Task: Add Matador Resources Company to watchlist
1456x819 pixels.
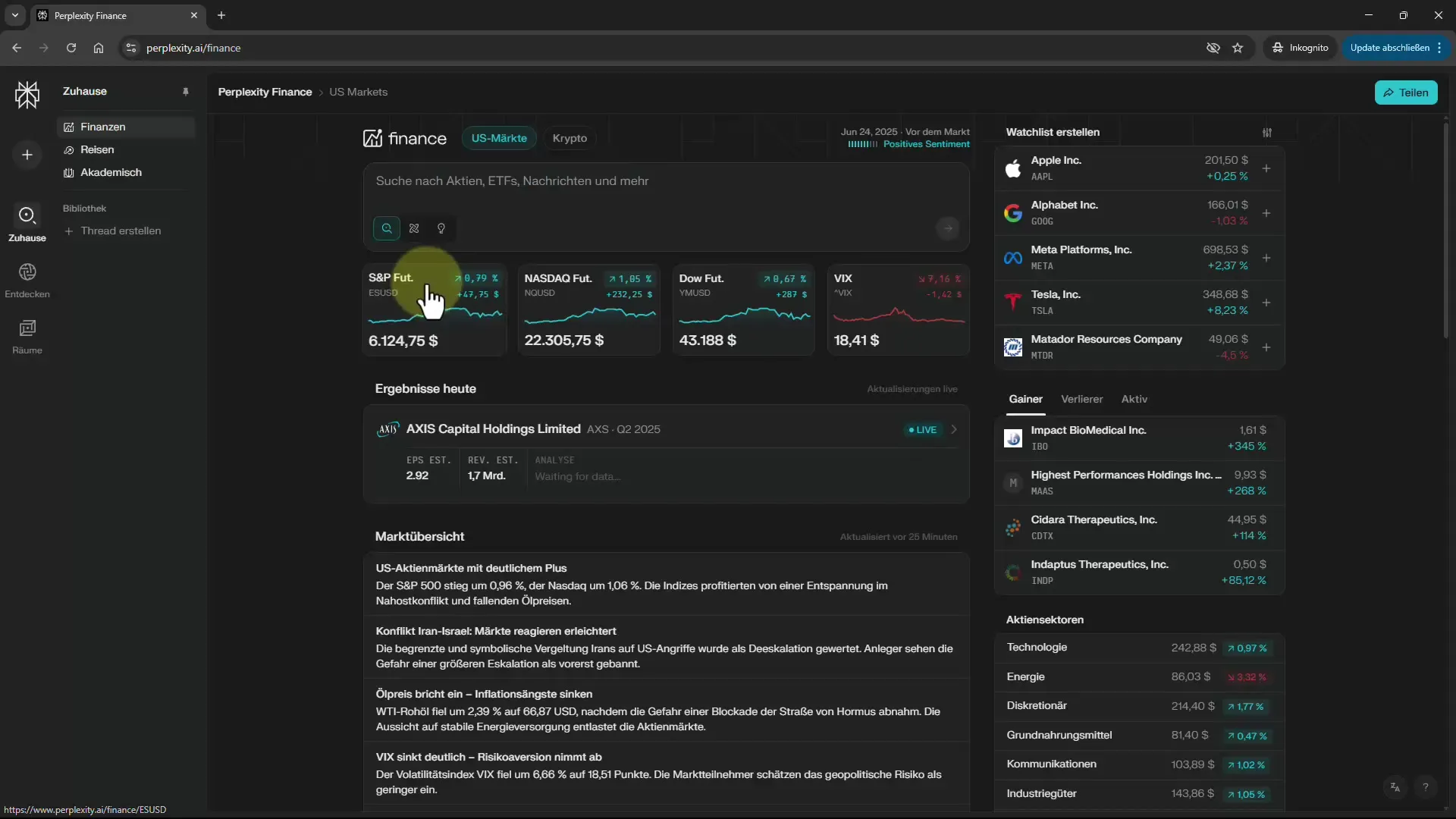Action: click(1266, 347)
